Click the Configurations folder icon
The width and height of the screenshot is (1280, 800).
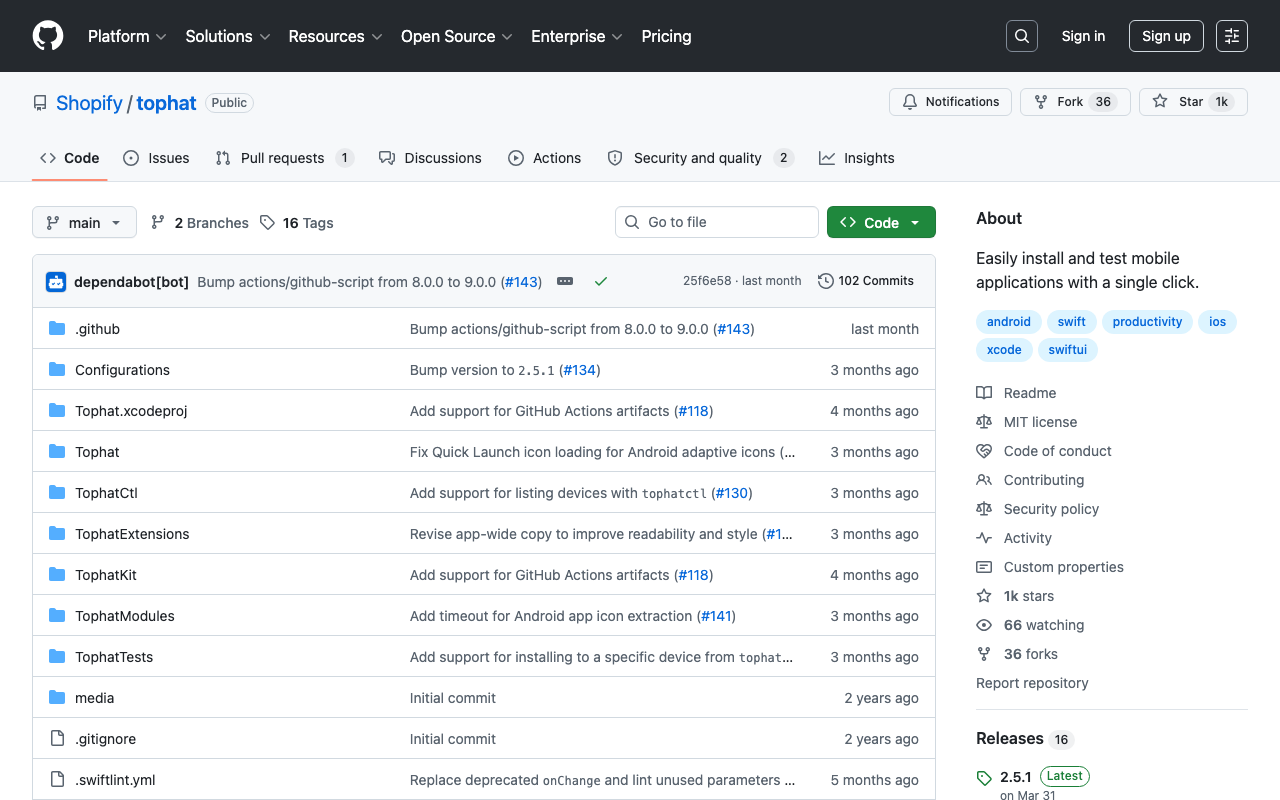(x=57, y=370)
